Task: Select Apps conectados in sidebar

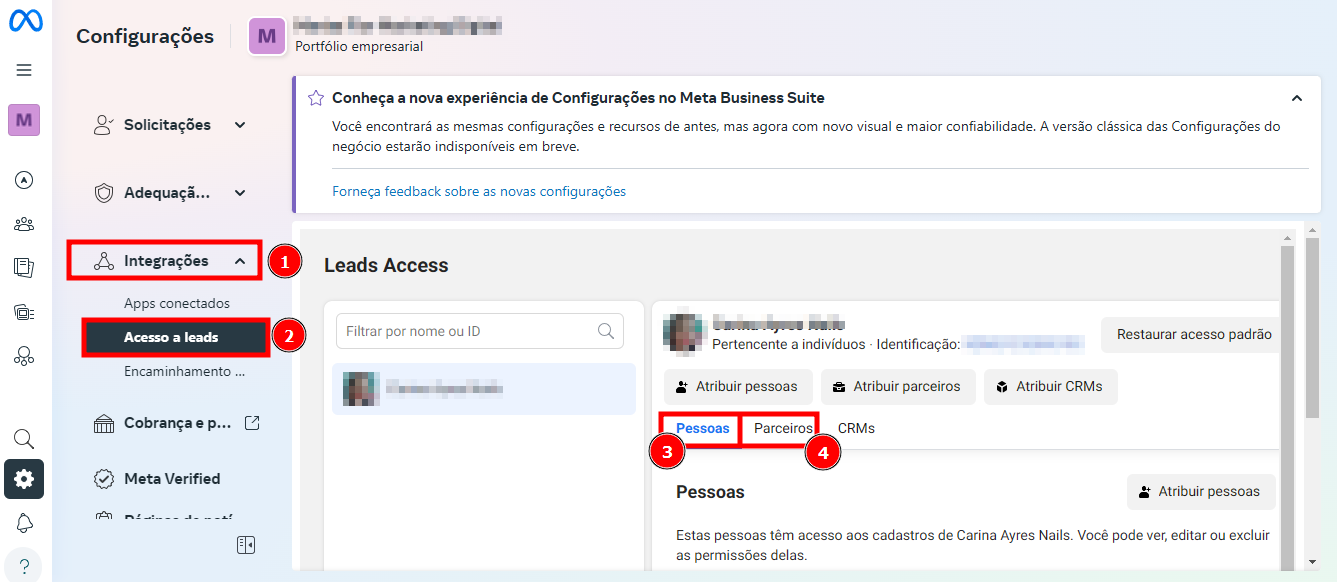Action: [x=177, y=303]
